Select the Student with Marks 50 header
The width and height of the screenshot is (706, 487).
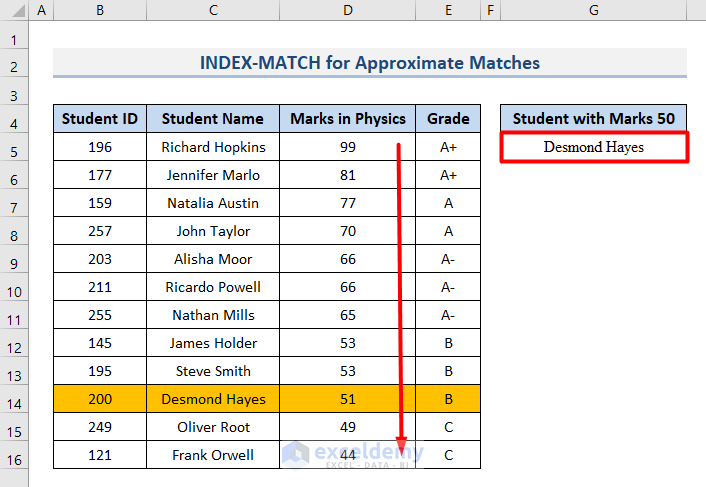click(x=594, y=119)
